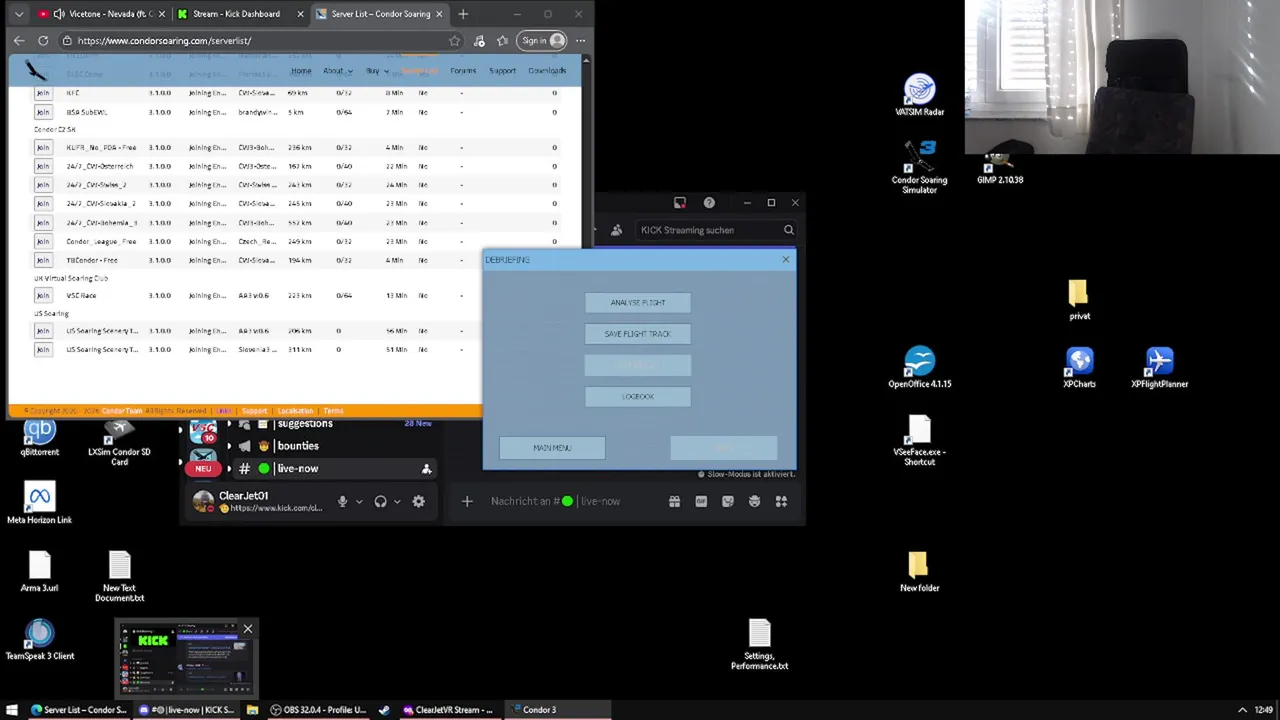
Task: Click the add-members icon on live-now channel
Action: 426,469
